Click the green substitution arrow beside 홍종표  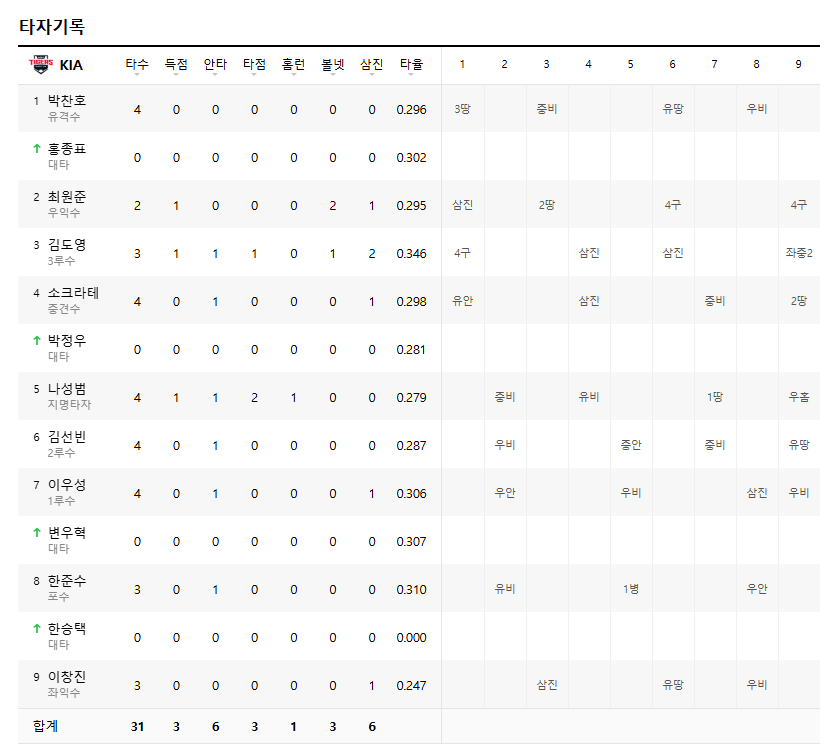point(36,148)
